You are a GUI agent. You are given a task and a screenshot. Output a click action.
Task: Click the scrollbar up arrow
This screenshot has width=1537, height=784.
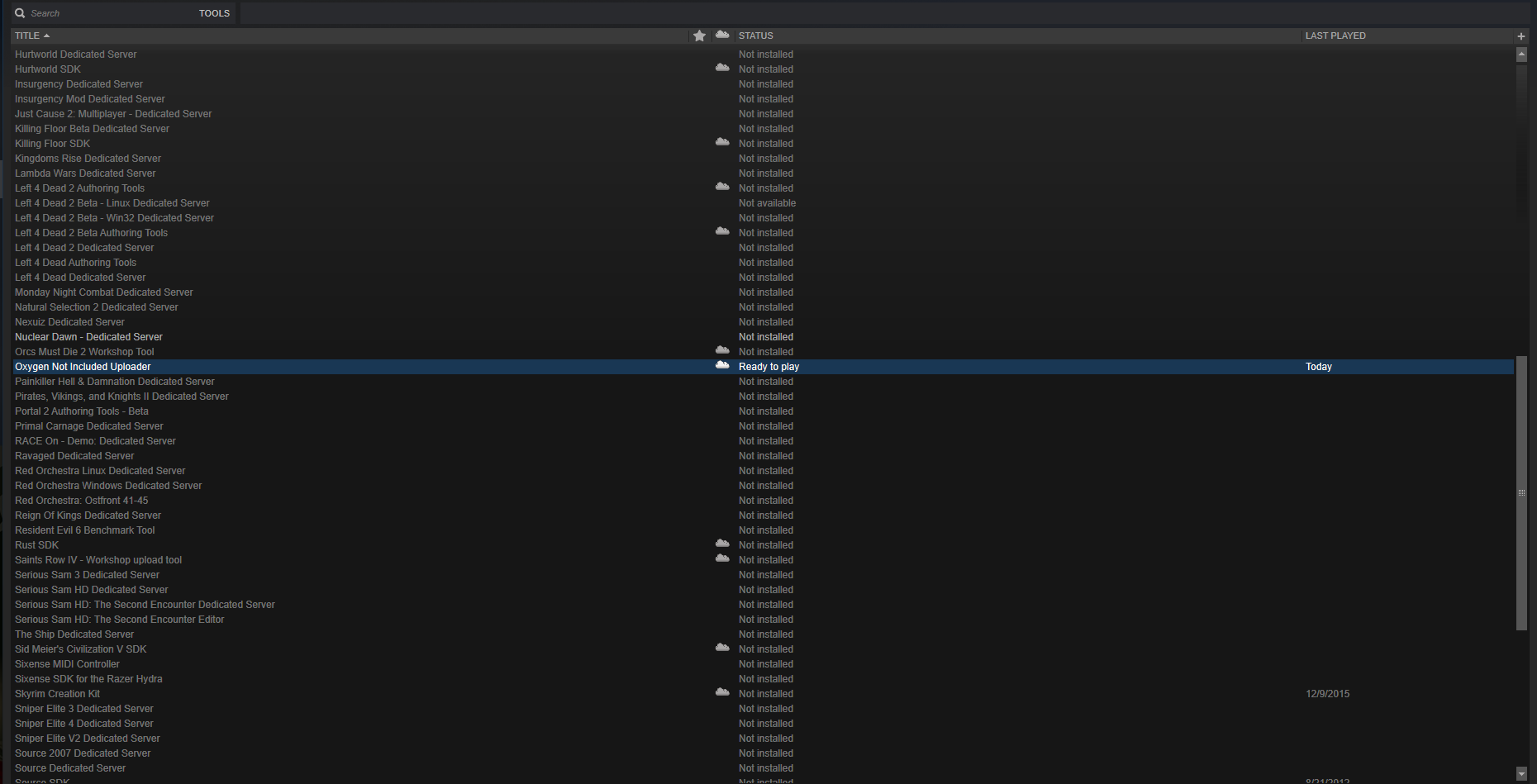(1521, 55)
